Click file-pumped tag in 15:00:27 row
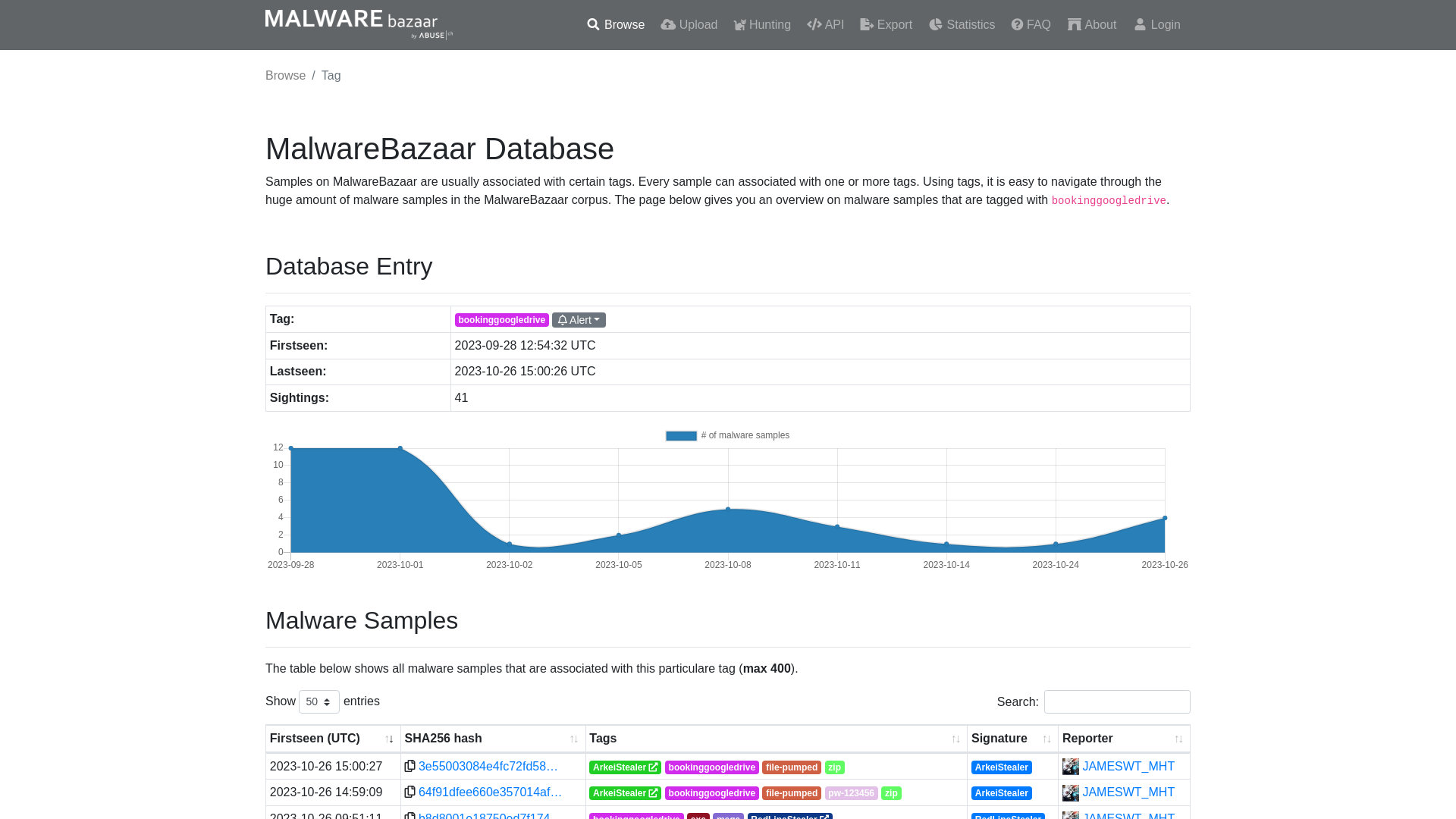The image size is (1456, 819). coord(792,767)
